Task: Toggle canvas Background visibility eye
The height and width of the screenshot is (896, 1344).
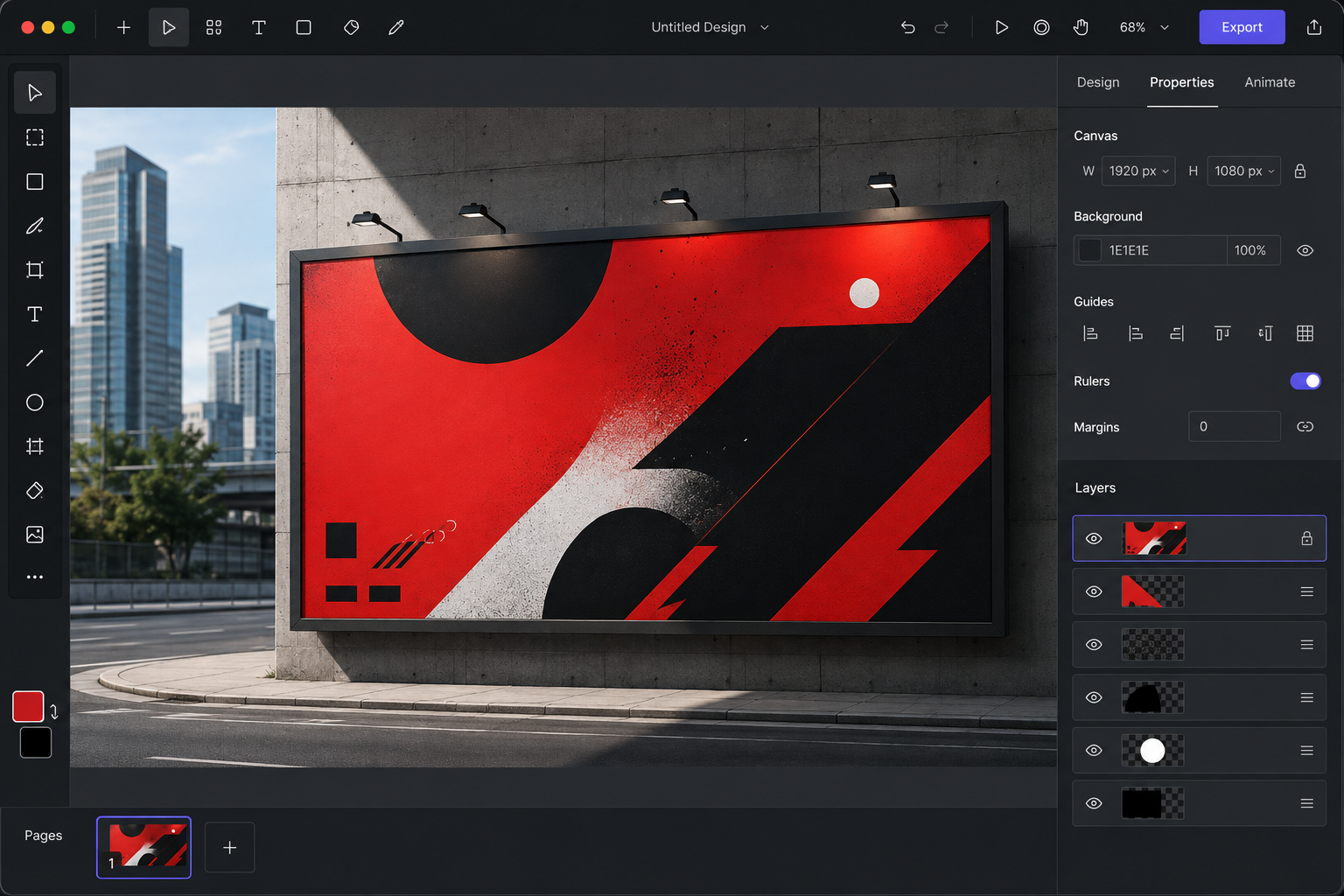Action: tap(1305, 250)
